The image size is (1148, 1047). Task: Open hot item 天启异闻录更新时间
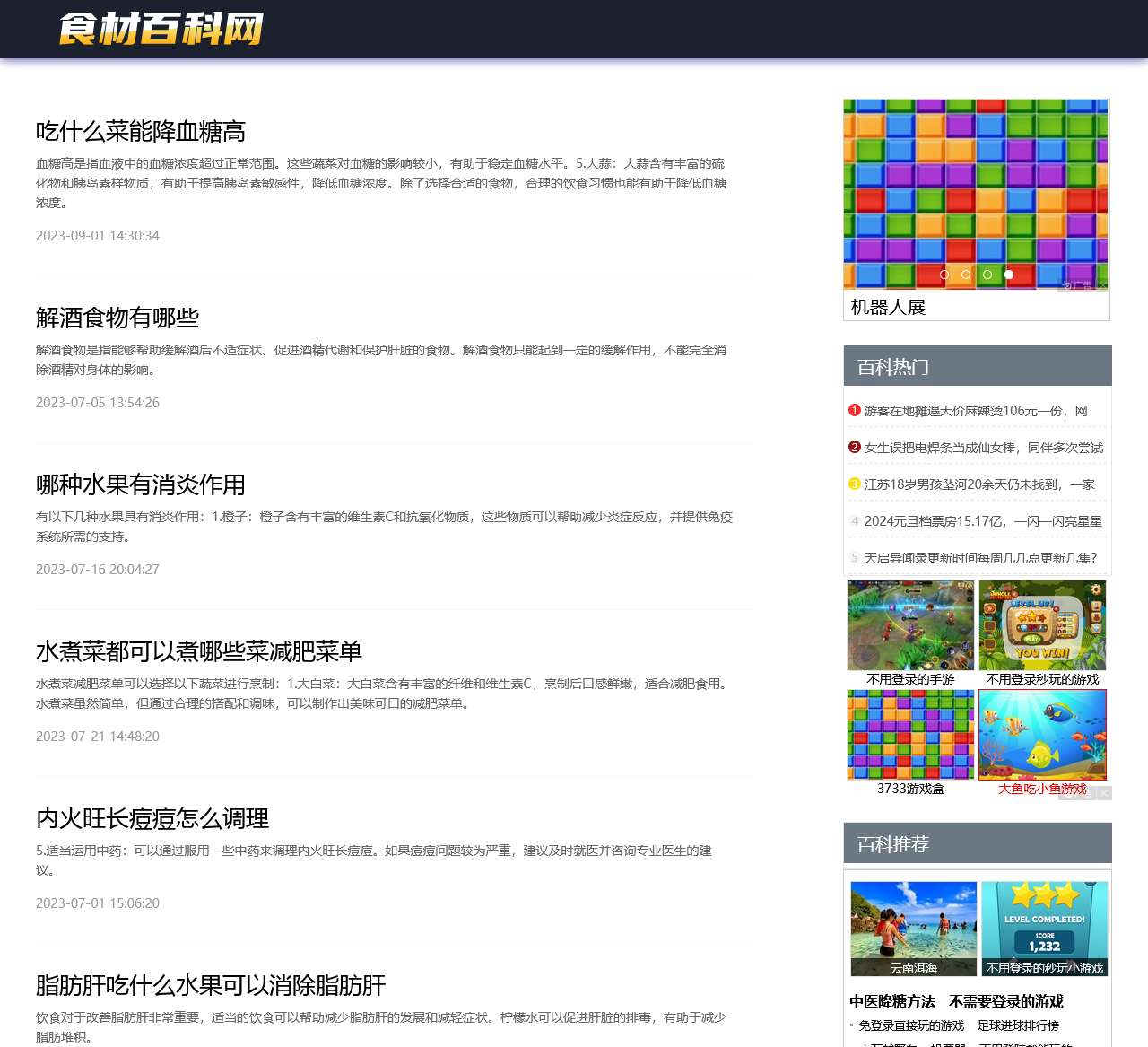tap(980, 557)
